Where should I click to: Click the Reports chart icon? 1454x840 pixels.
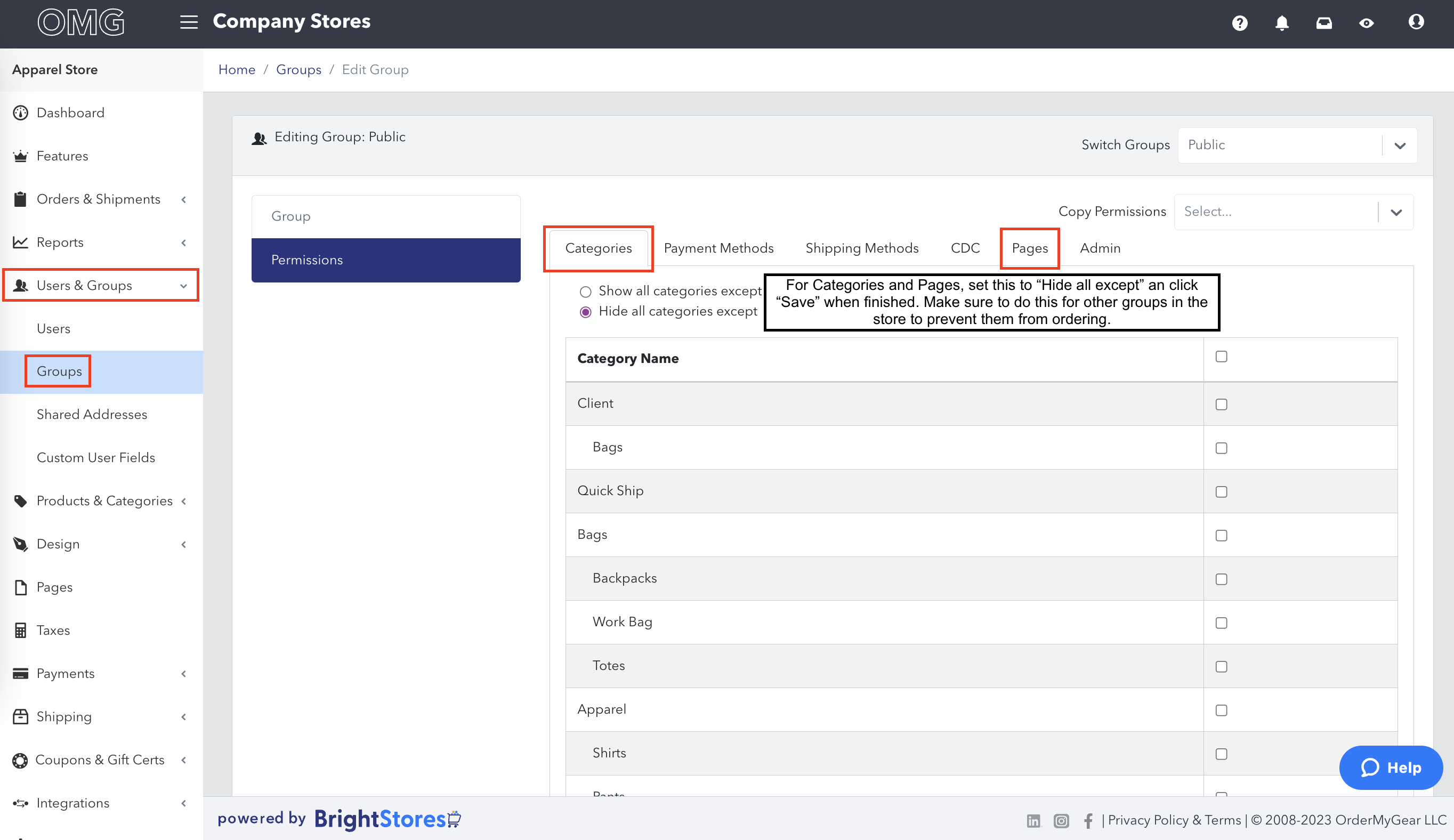pyautogui.click(x=20, y=243)
